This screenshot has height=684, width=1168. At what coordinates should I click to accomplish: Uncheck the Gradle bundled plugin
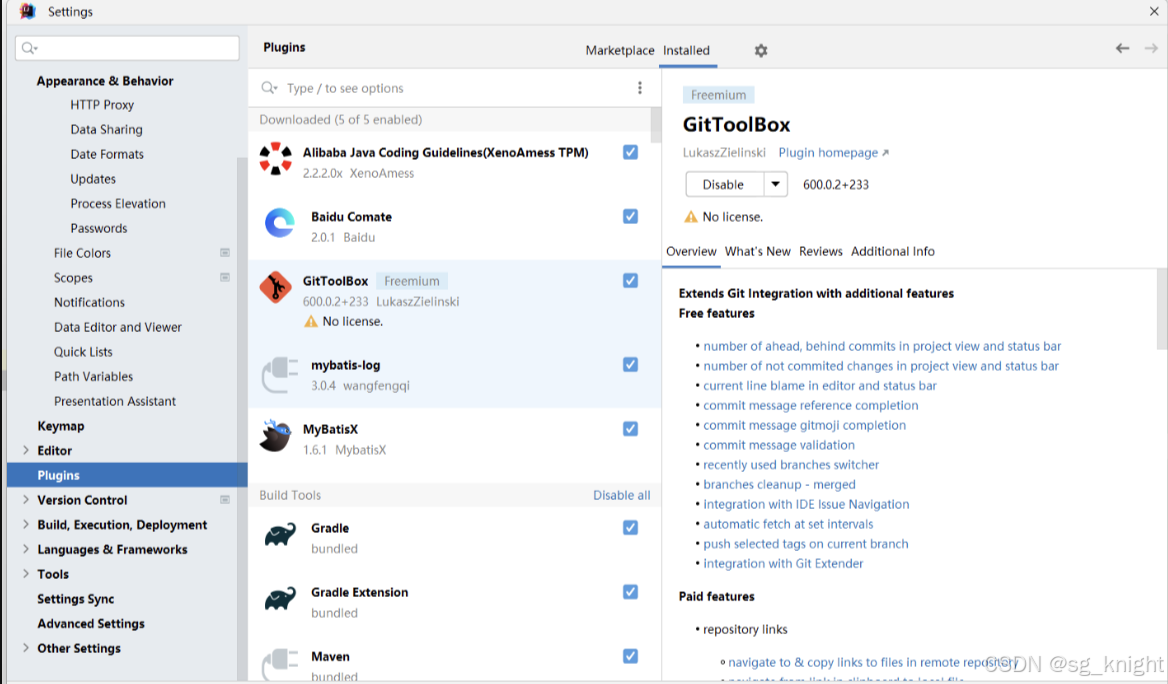pyautogui.click(x=630, y=528)
